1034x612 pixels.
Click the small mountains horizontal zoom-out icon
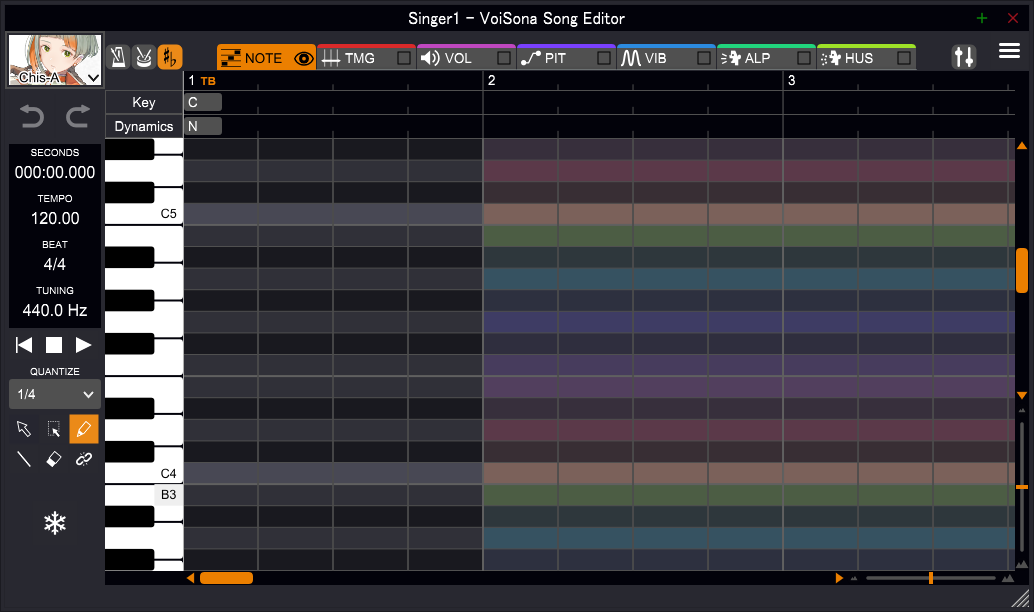pos(854,578)
